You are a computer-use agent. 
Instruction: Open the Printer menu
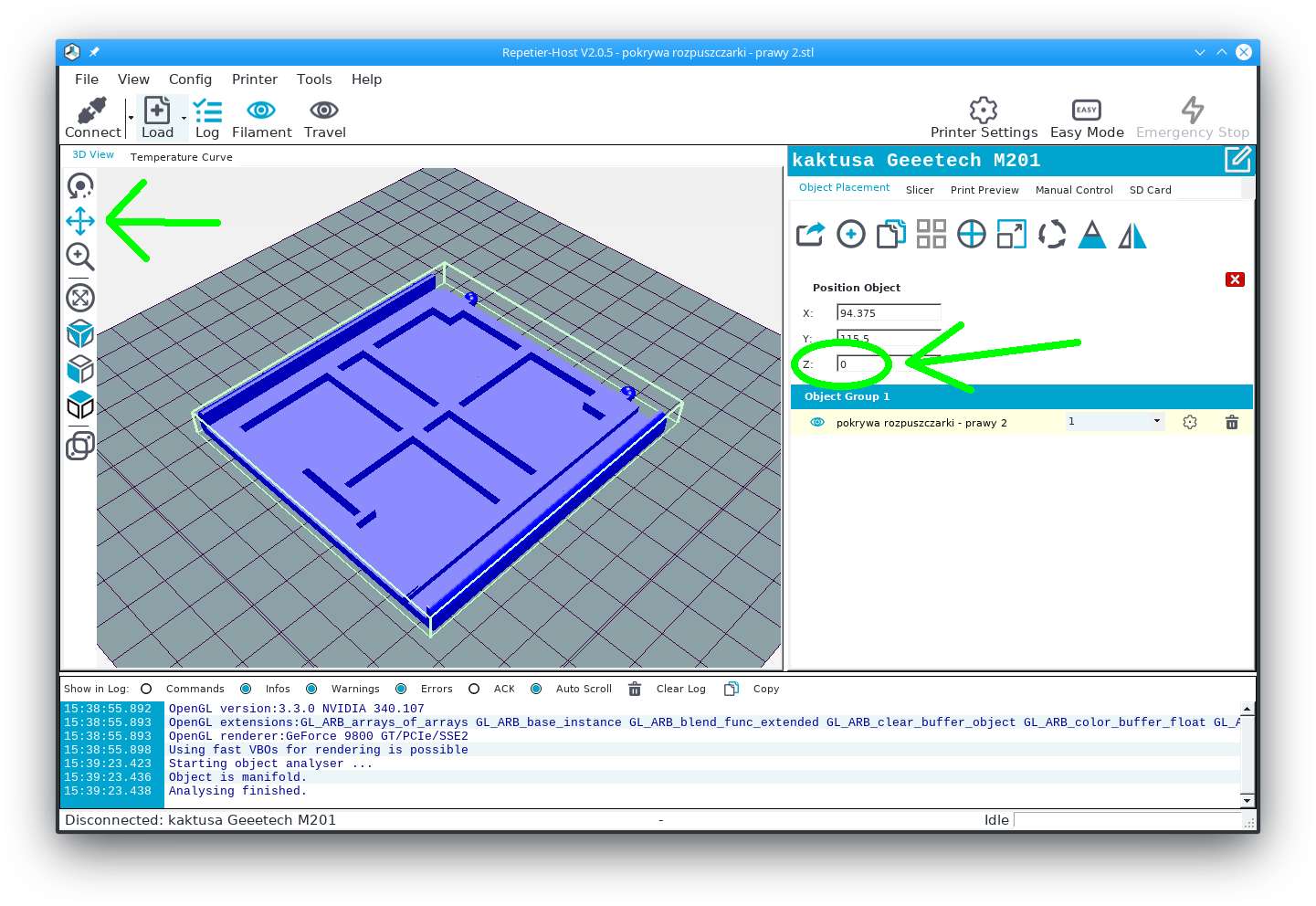tap(254, 79)
